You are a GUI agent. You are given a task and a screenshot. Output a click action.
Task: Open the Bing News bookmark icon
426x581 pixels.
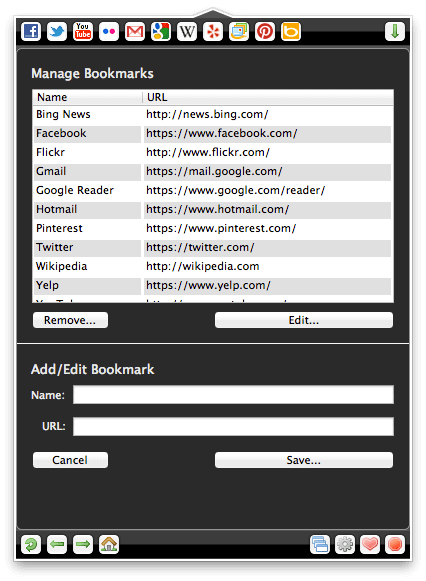[291, 31]
